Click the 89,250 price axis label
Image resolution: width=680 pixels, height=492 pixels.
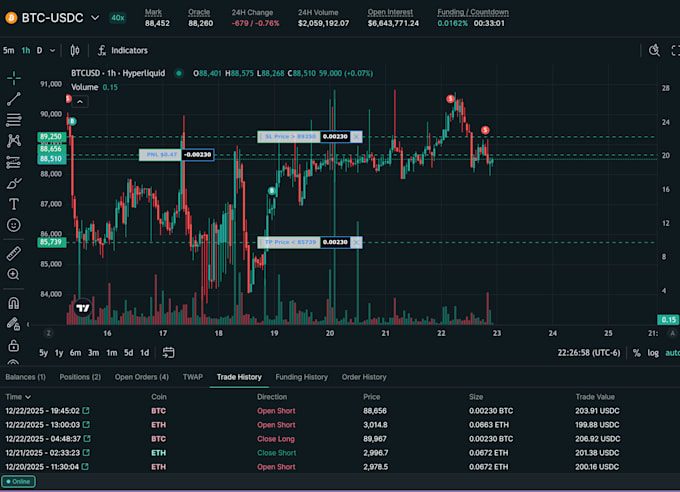pyautogui.click(x=51, y=137)
